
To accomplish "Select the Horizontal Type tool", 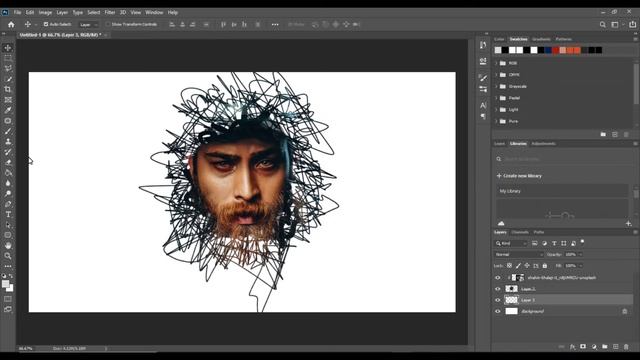I will [8, 214].
